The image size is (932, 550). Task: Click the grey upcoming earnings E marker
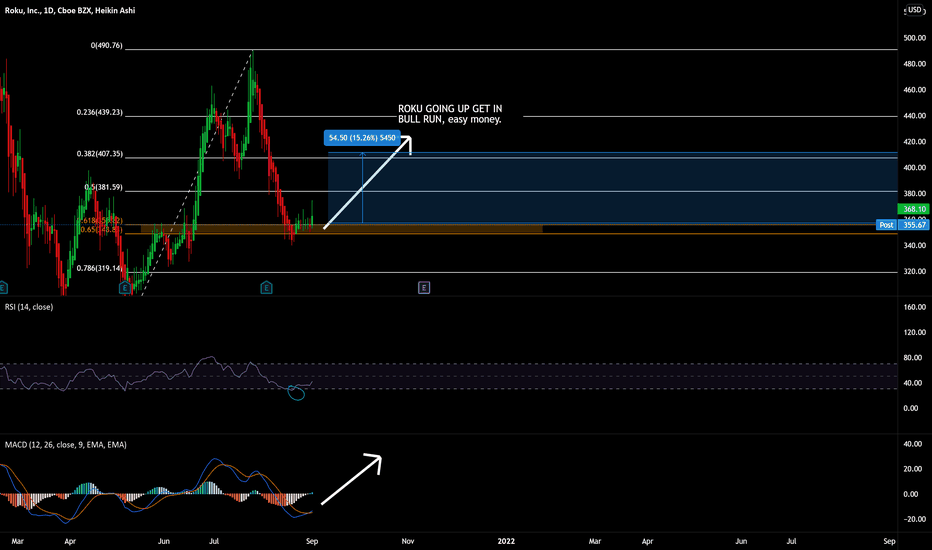[424, 288]
